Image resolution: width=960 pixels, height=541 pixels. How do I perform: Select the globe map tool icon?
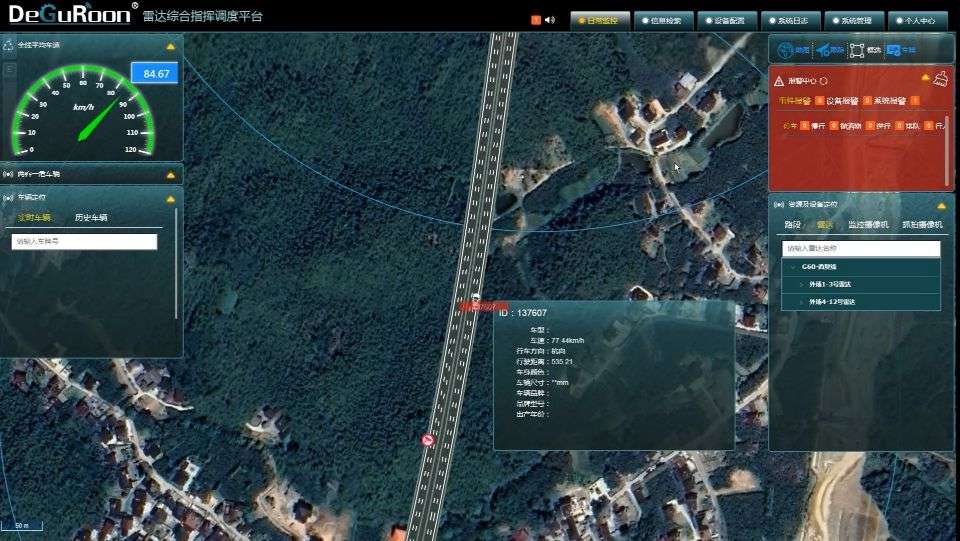[785, 50]
